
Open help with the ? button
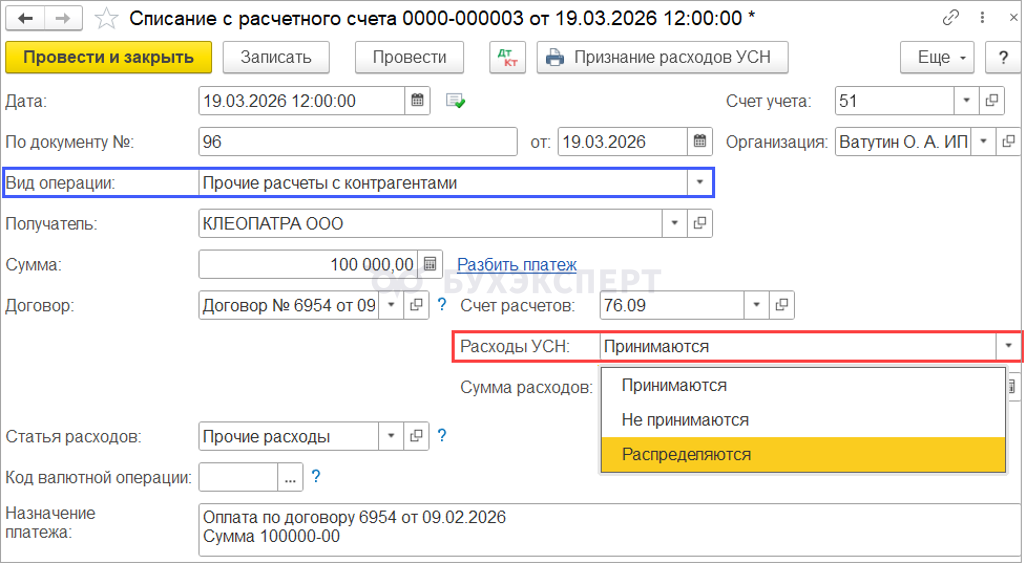tap(1003, 58)
